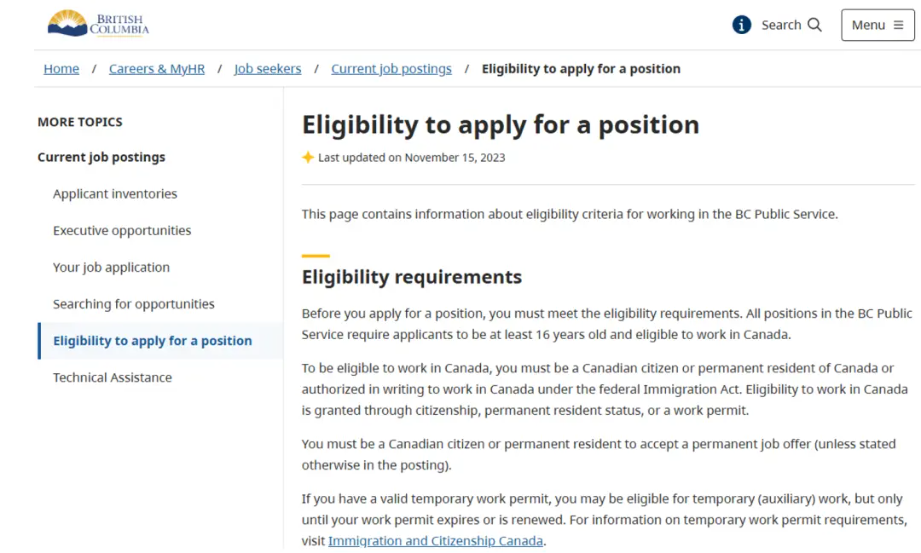Open Applicant inventories topic
The height and width of the screenshot is (553, 921).
(115, 194)
